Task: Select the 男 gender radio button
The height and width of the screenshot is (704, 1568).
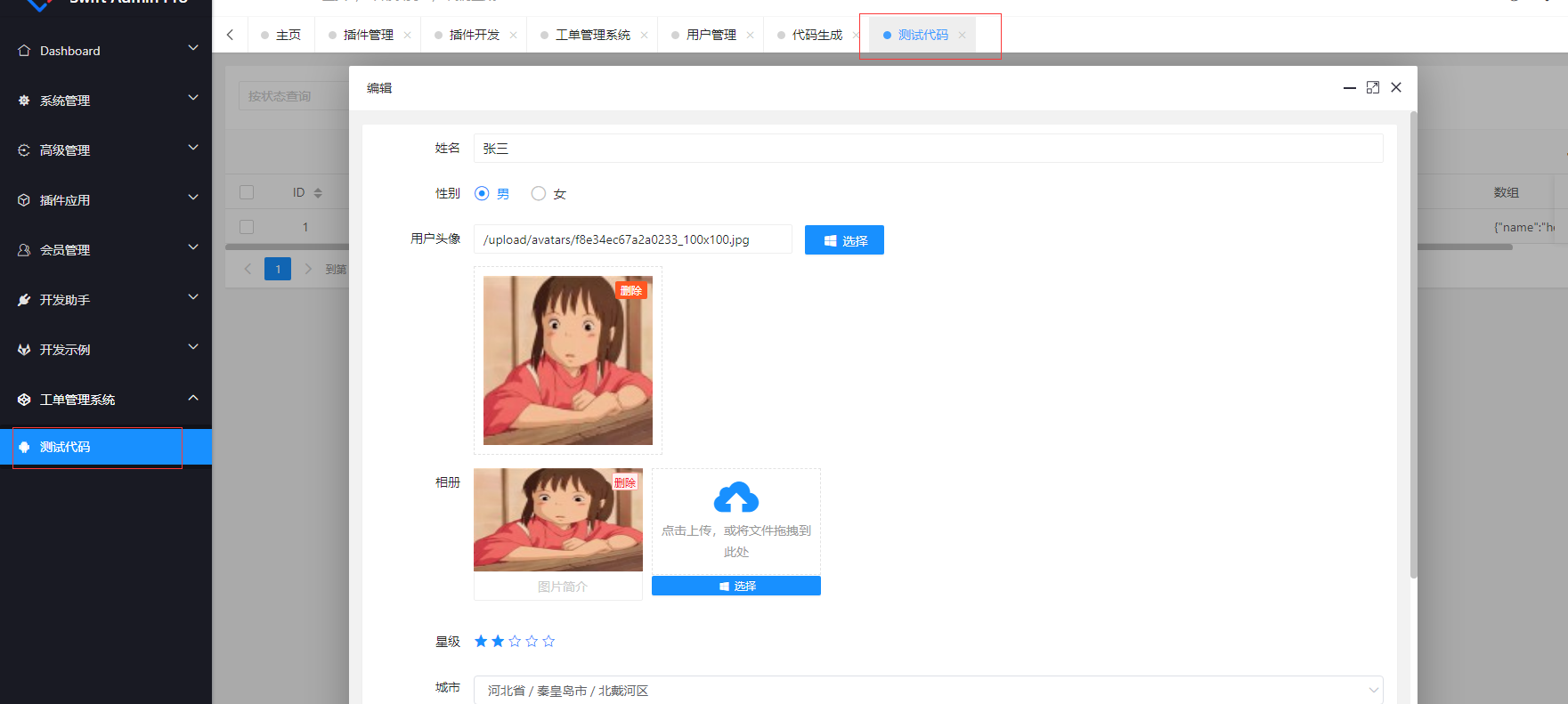Action: point(482,193)
